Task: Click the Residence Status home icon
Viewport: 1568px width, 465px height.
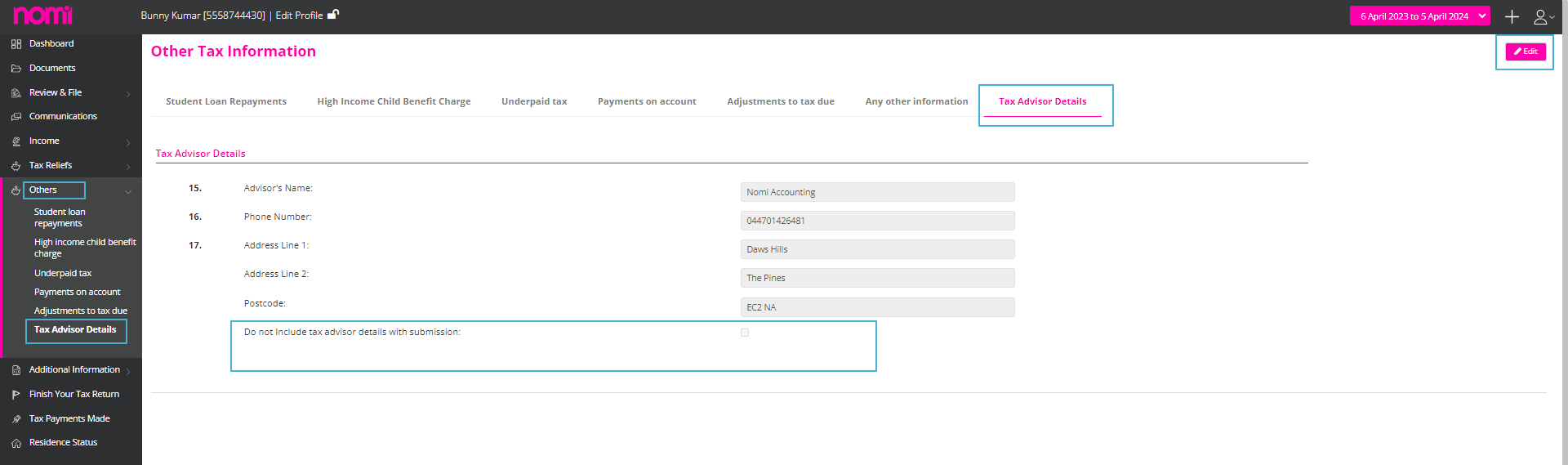Action: point(16,443)
